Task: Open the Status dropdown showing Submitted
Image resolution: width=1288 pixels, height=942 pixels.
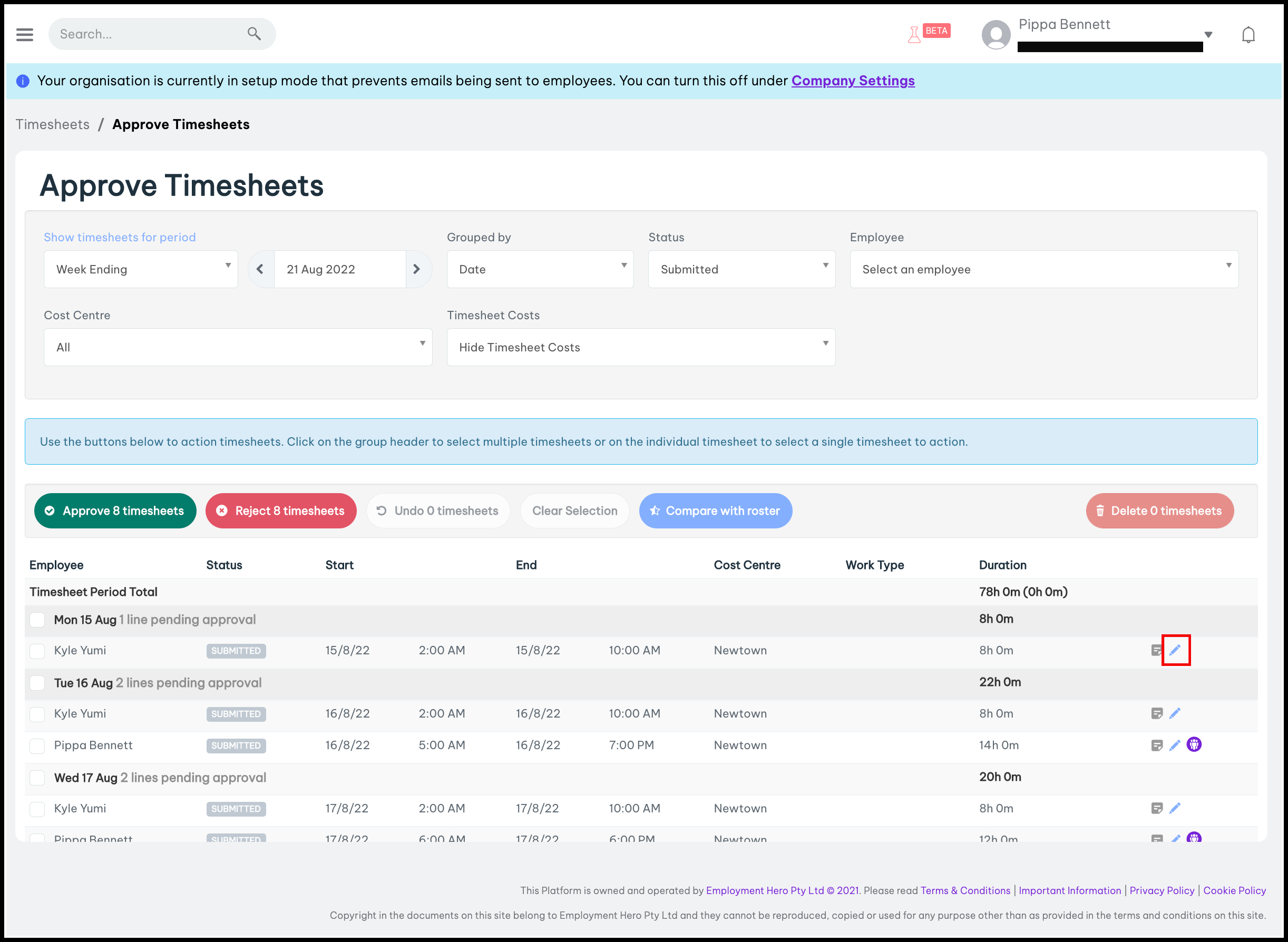Action: pyautogui.click(x=741, y=269)
